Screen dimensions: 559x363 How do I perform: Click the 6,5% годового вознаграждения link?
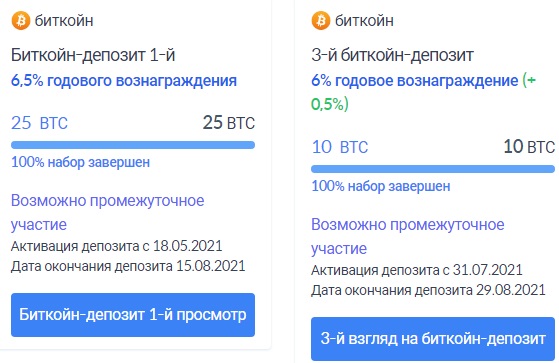tap(124, 81)
